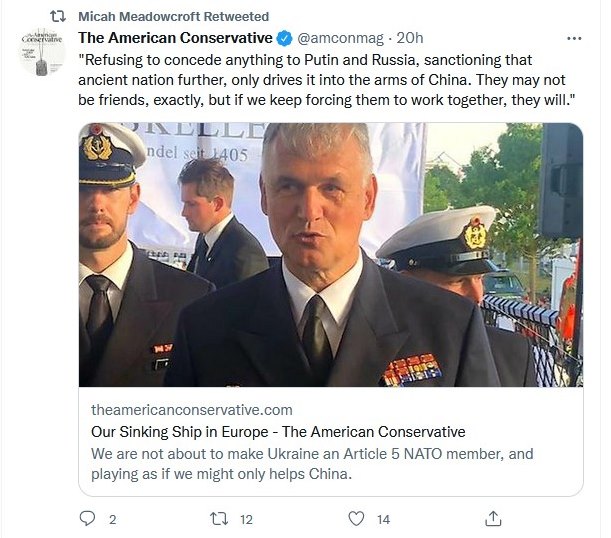The image size is (611, 538).
Task: Like the tweet with the heart icon
Action: (356, 519)
